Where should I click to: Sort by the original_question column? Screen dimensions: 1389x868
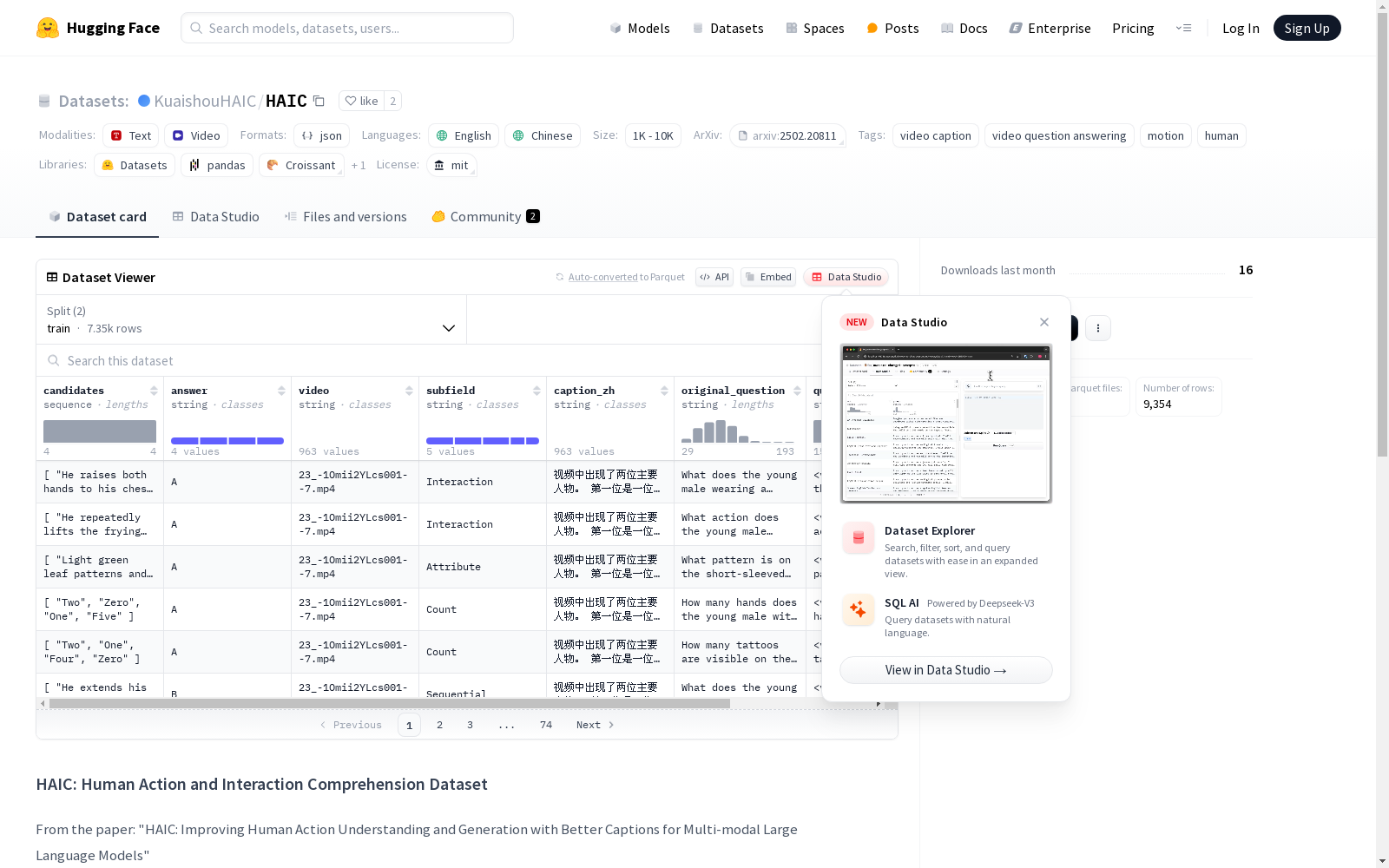(797, 391)
